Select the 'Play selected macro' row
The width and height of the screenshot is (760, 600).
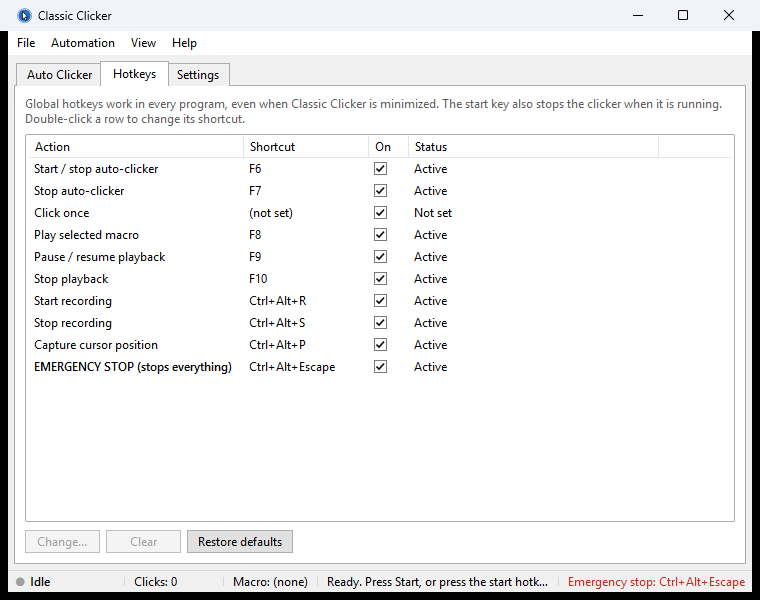click(380, 235)
